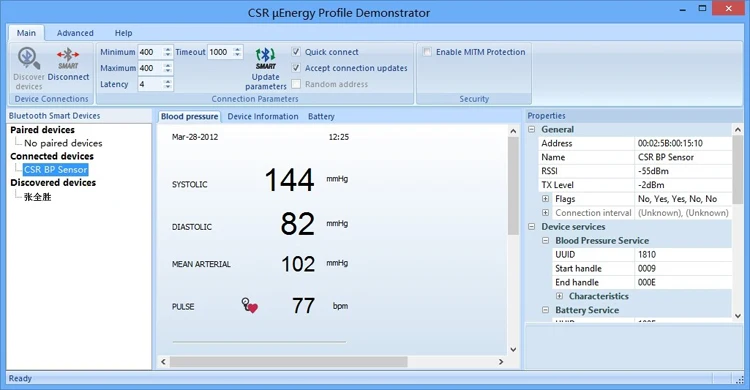Minimize the Profile Demonstrator window

point(683,9)
